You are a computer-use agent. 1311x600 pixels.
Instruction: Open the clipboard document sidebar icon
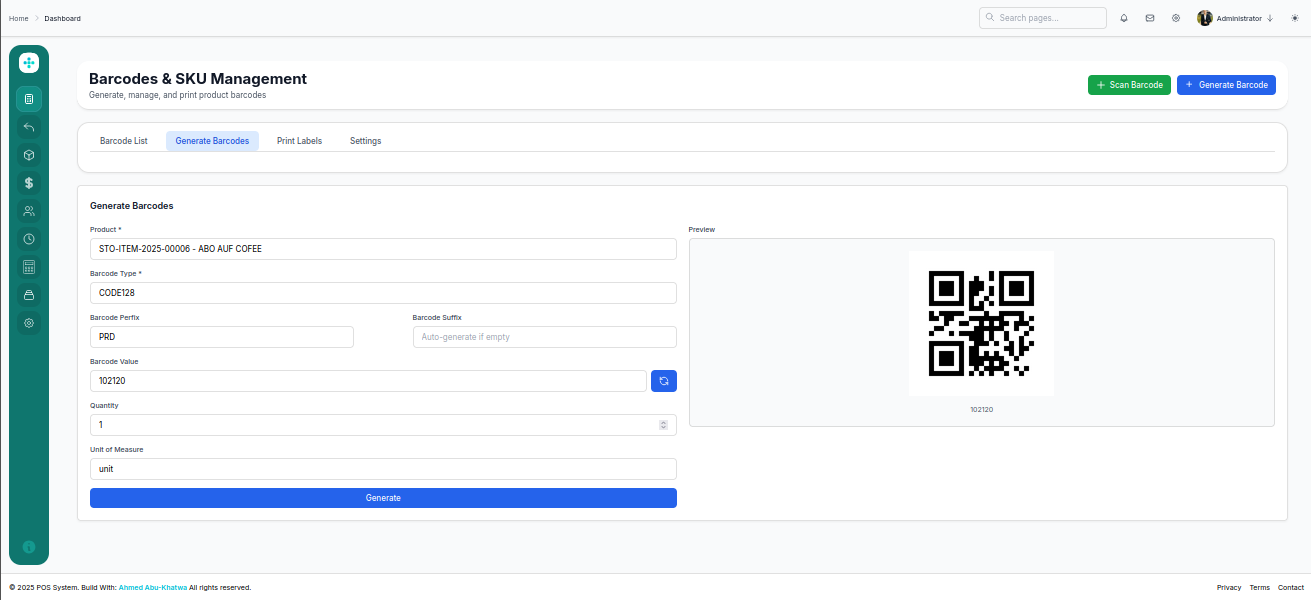click(29, 99)
